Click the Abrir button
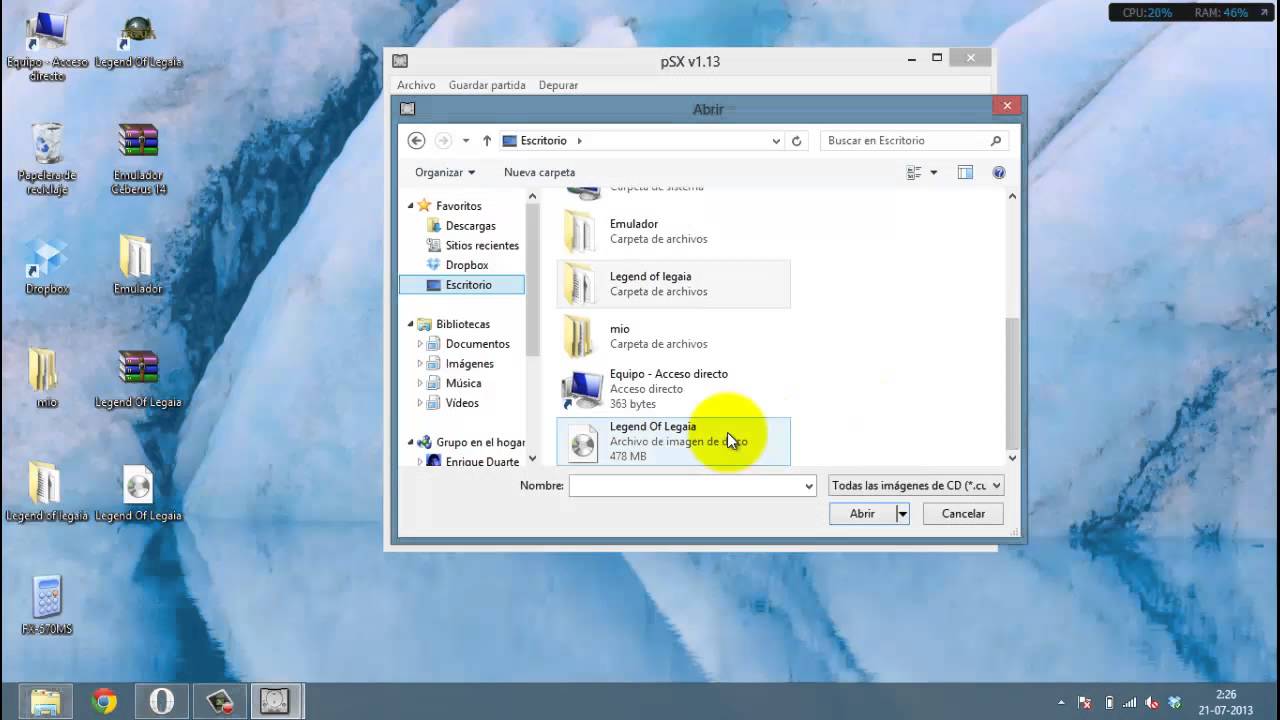The width and height of the screenshot is (1280, 720). [862, 514]
